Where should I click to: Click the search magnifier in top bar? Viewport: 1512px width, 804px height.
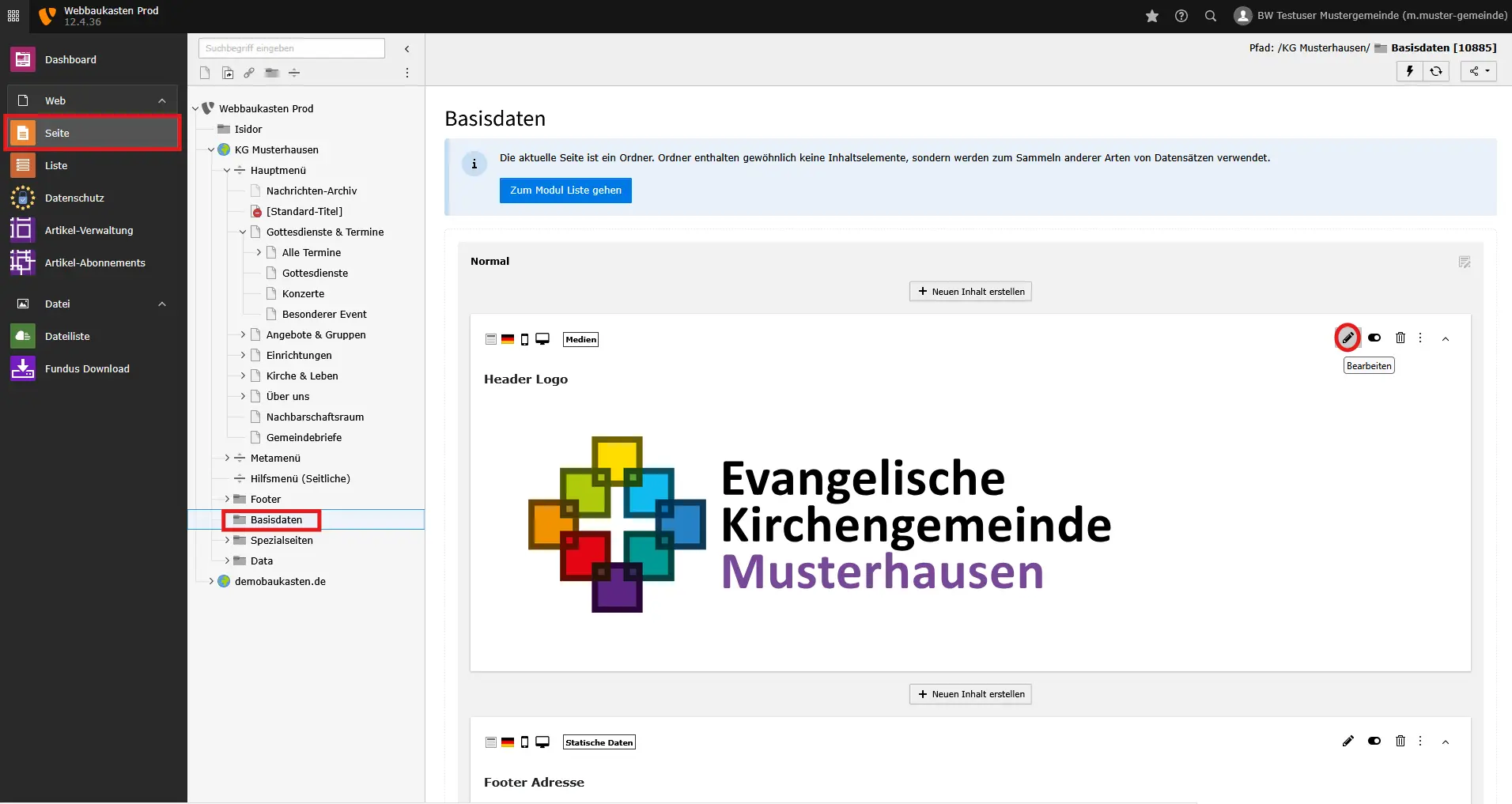click(x=1210, y=16)
